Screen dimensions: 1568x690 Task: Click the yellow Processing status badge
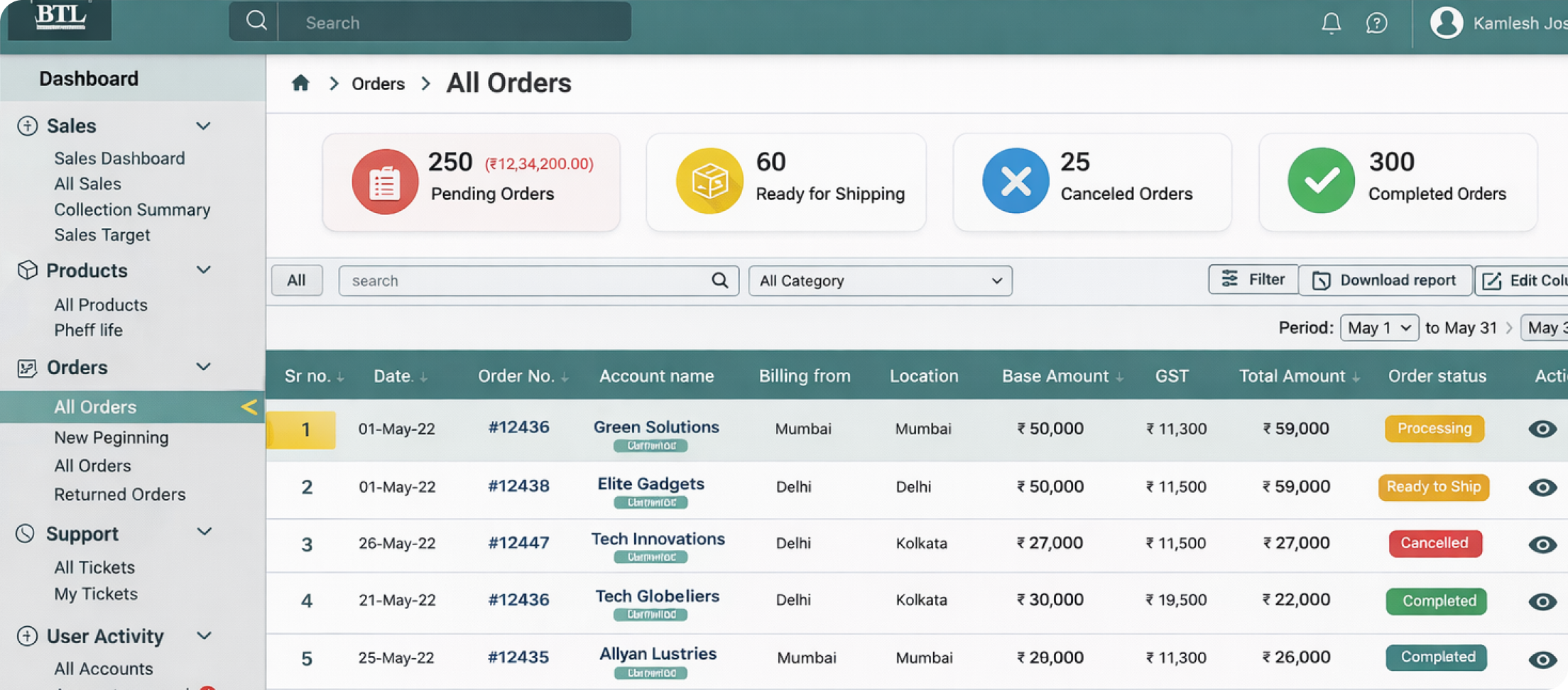(1434, 429)
